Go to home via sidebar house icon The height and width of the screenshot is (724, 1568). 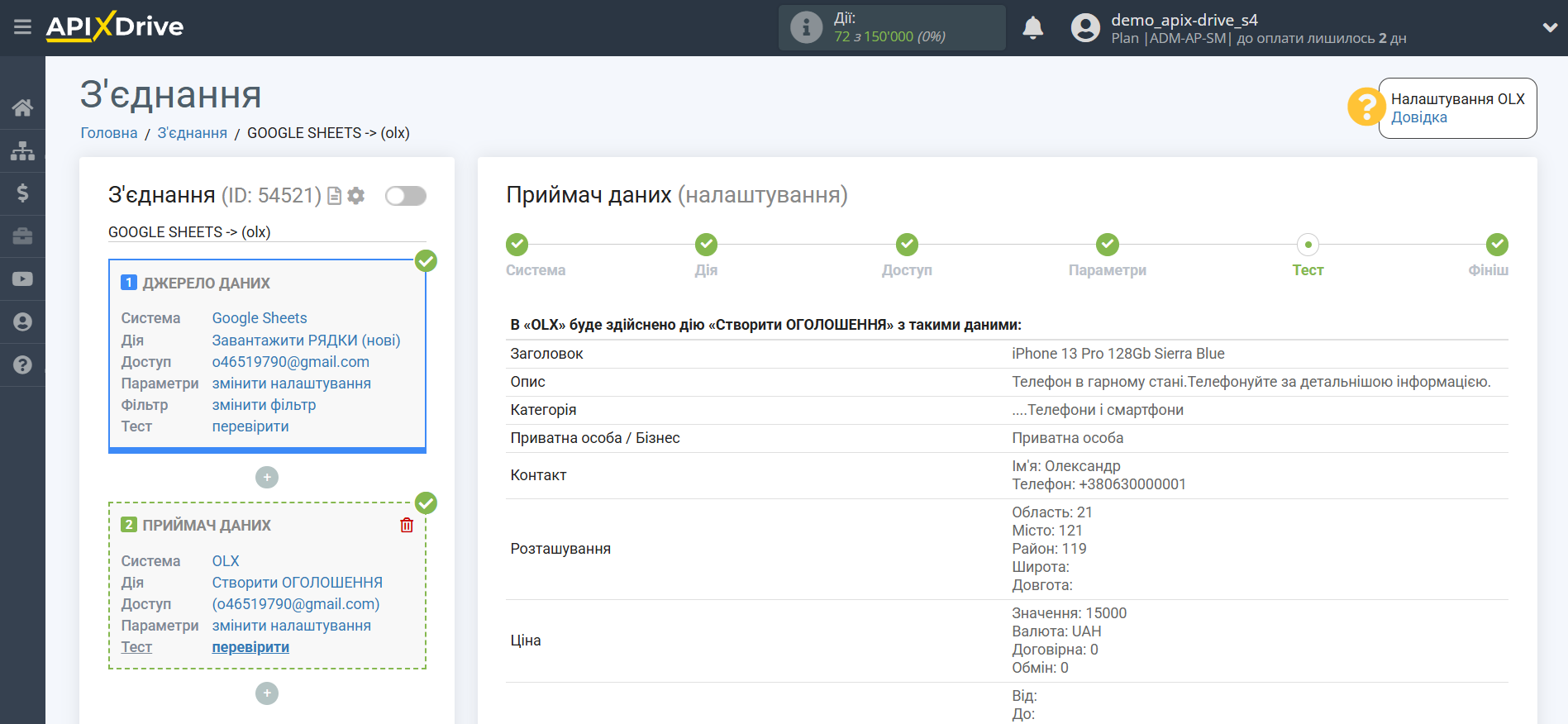[22, 107]
